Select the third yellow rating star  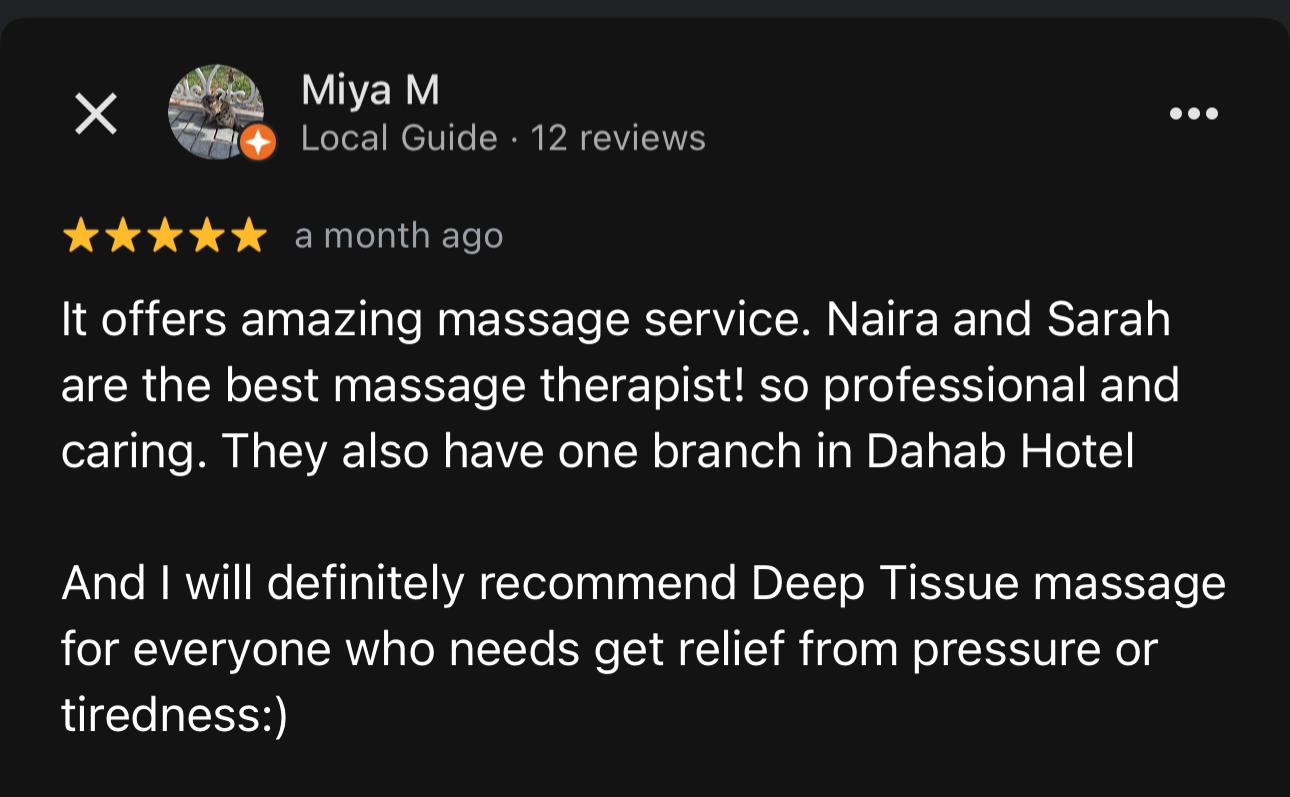coord(164,237)
